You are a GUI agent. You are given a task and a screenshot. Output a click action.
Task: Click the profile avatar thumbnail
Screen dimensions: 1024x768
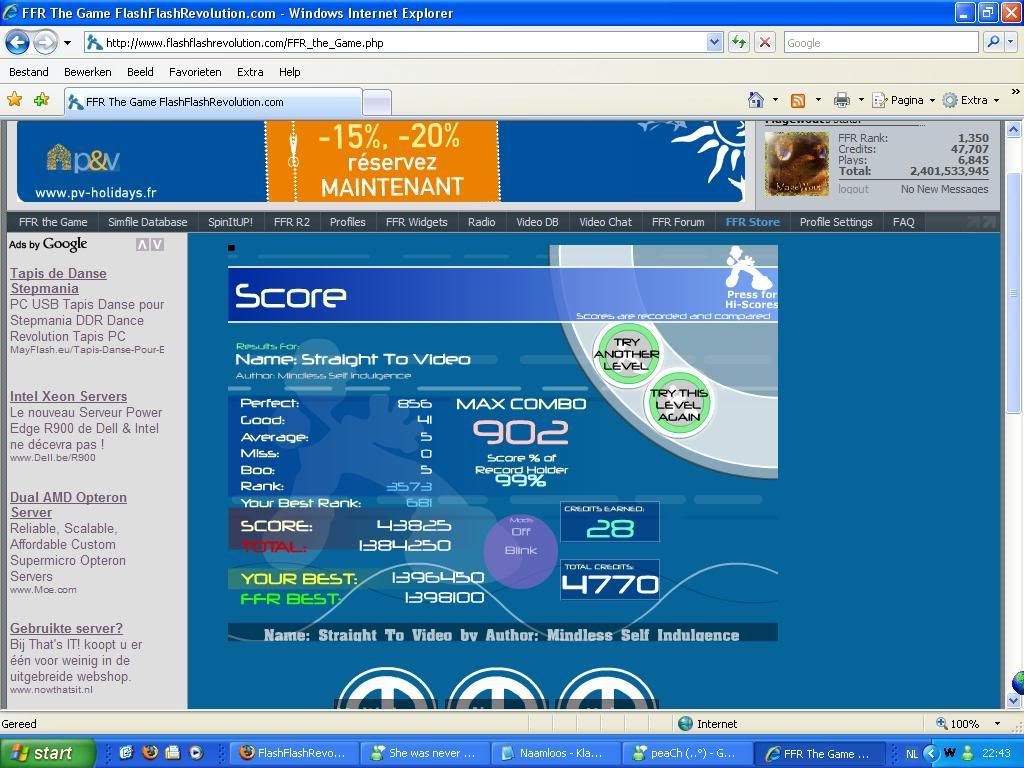[797, 164]
